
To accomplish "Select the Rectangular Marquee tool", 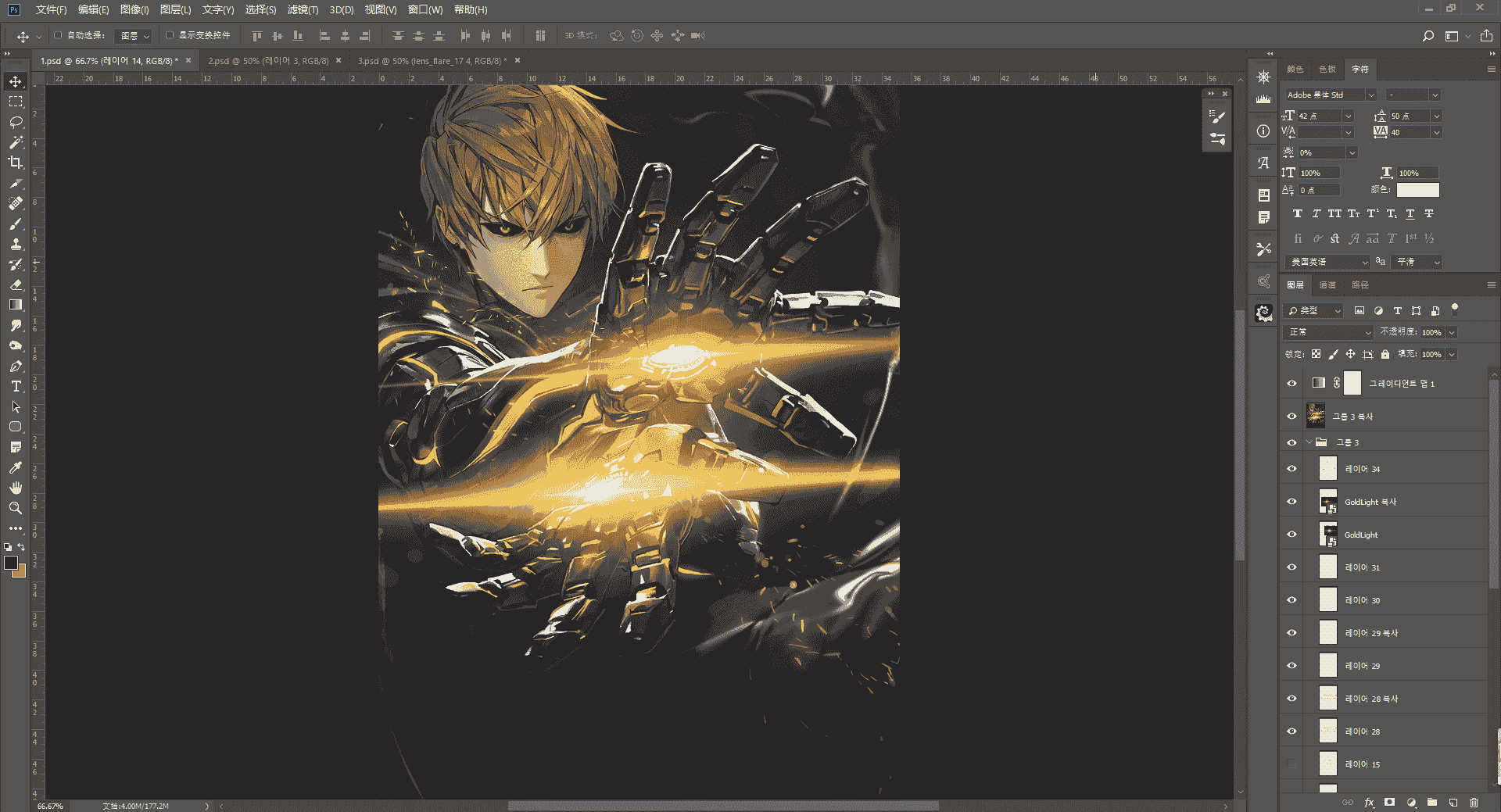I will pos(16,102).
